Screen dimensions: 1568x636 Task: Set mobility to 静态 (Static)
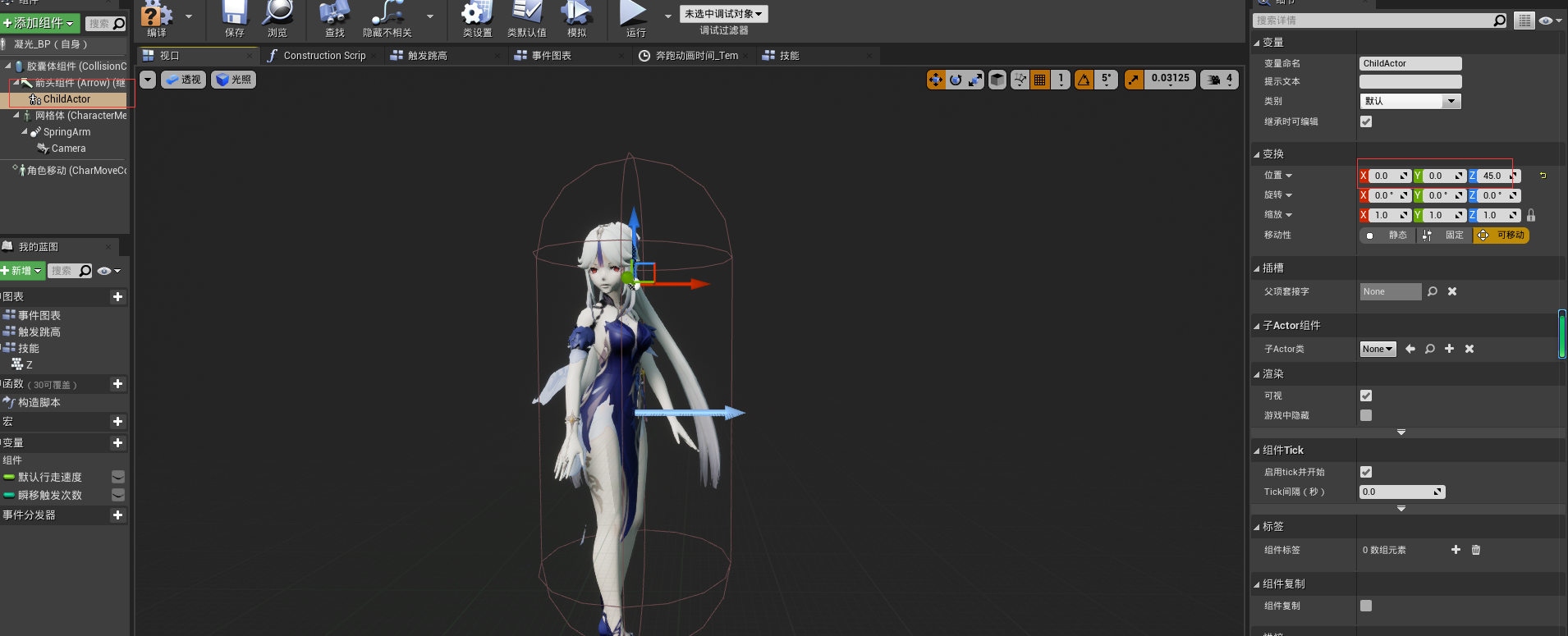pos(1388,235)
